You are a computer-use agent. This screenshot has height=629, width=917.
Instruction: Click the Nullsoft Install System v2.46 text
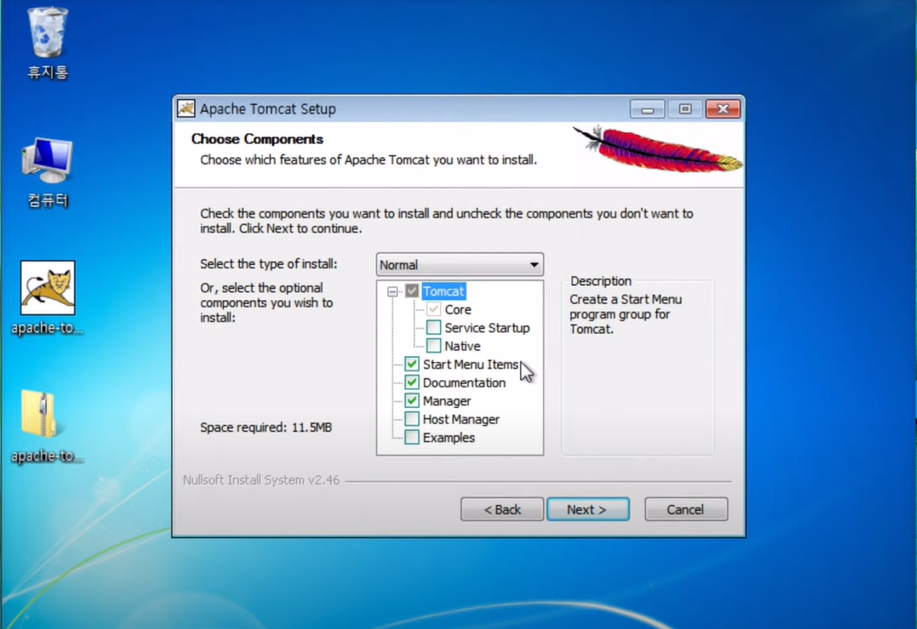(261, 480)
